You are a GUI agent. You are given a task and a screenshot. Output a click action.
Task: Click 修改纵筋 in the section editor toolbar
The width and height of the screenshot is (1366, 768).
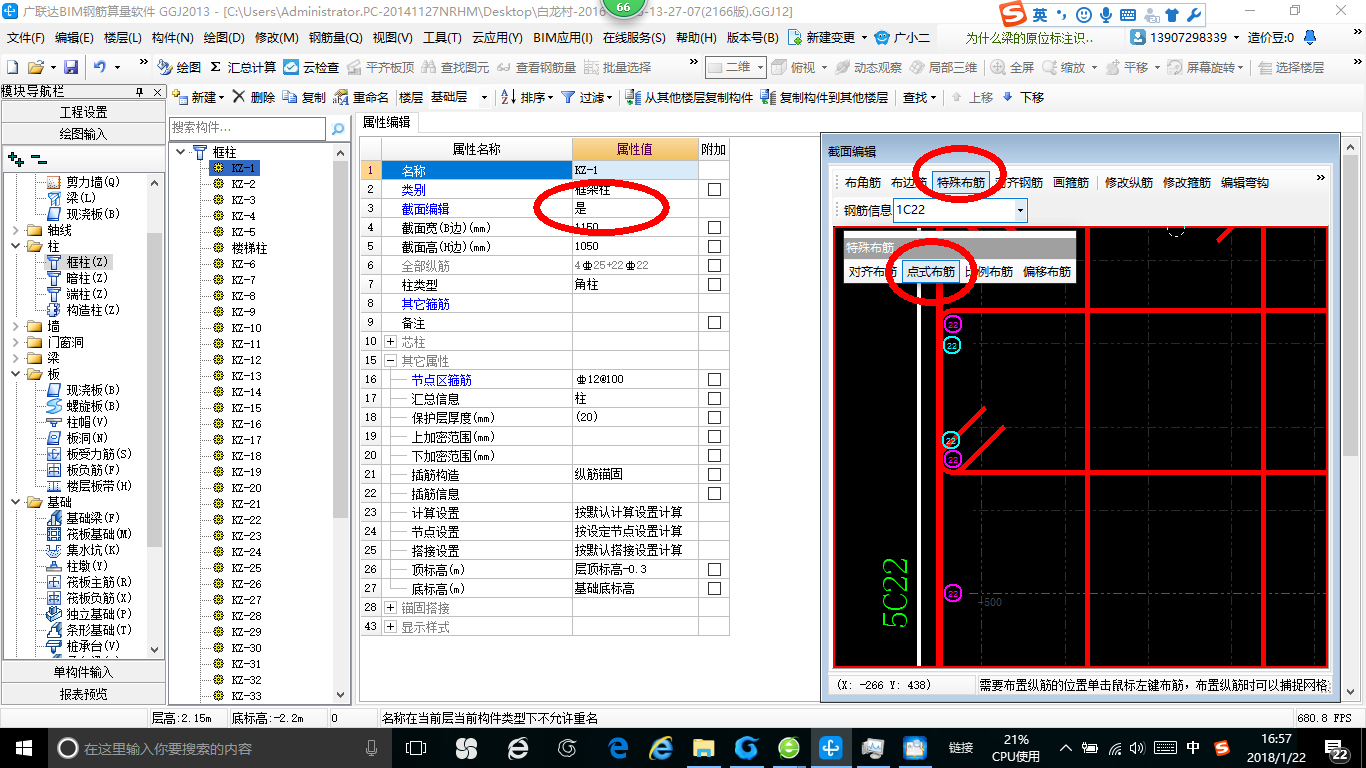click(1128, 183)
